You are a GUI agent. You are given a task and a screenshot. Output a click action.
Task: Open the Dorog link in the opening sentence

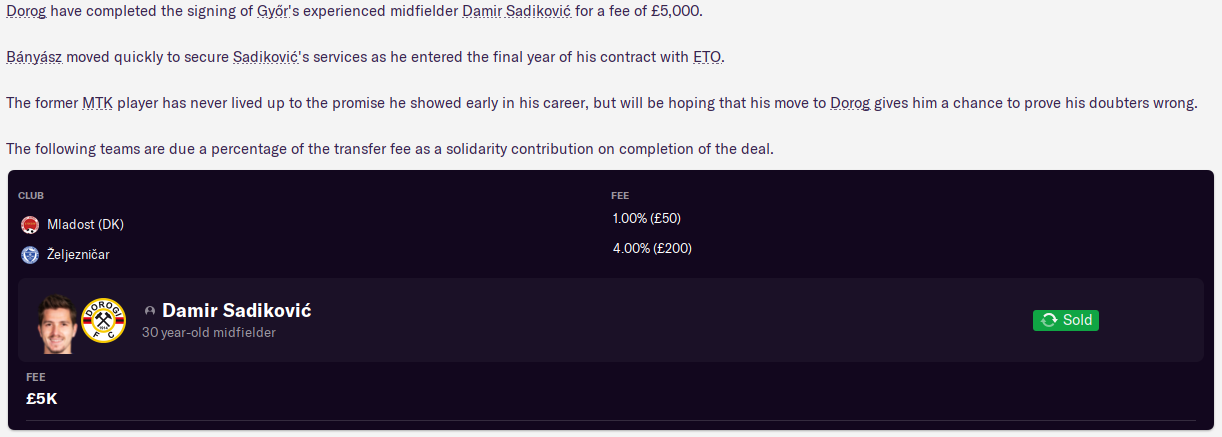point(26,10)
